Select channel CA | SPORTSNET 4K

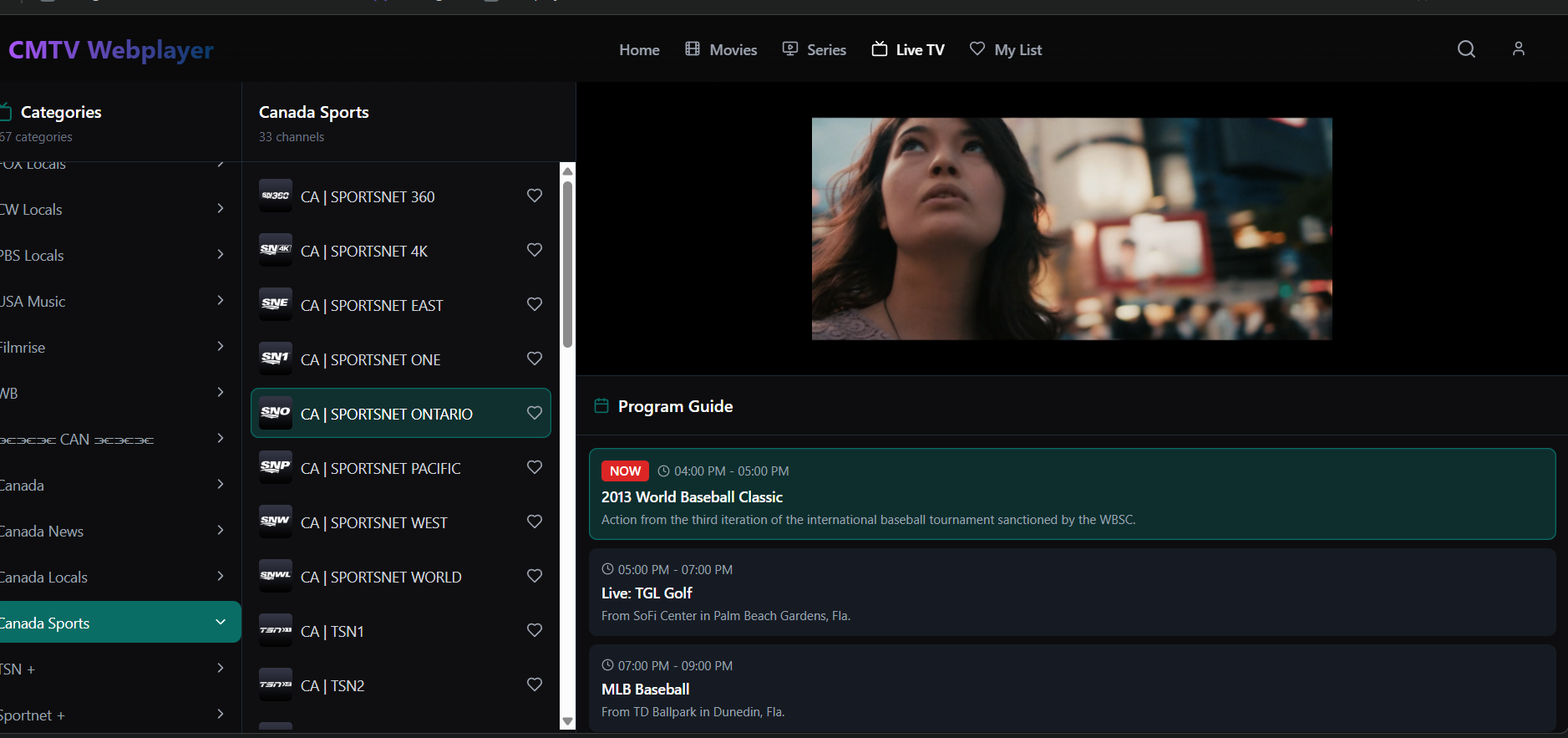[401, 250]
